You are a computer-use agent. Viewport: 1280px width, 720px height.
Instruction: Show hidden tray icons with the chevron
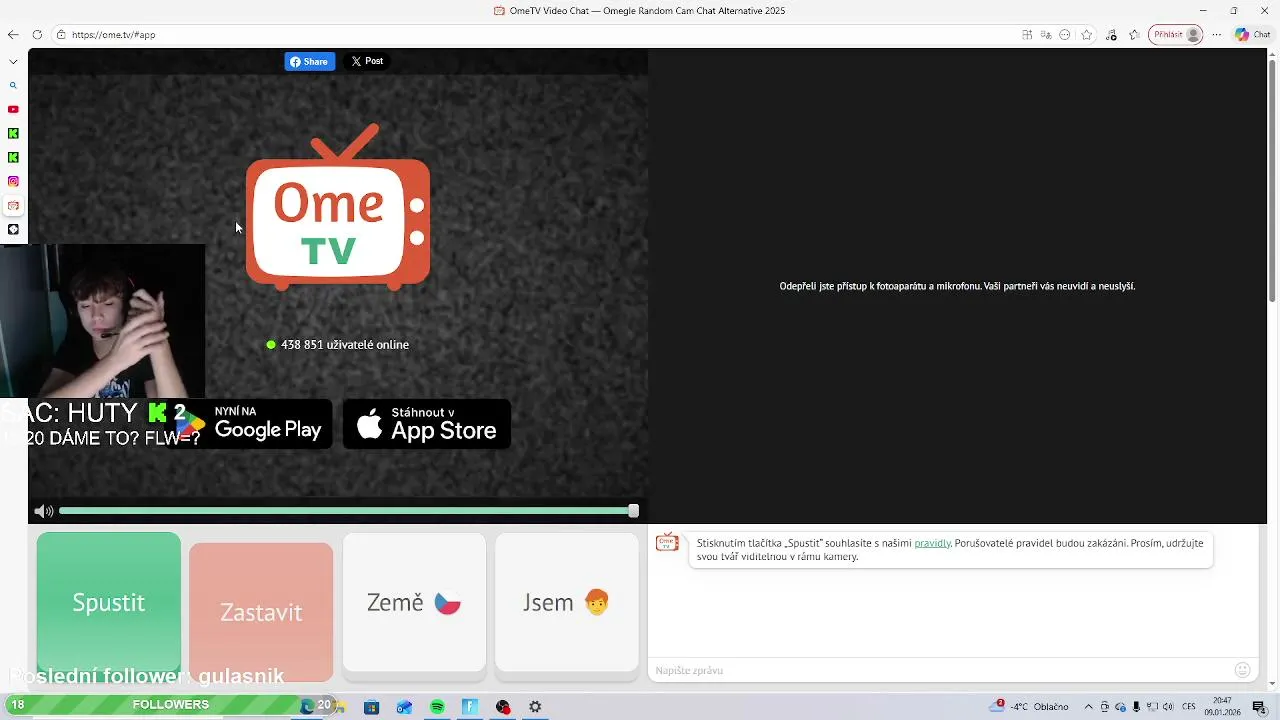[x=1089, y=707]
